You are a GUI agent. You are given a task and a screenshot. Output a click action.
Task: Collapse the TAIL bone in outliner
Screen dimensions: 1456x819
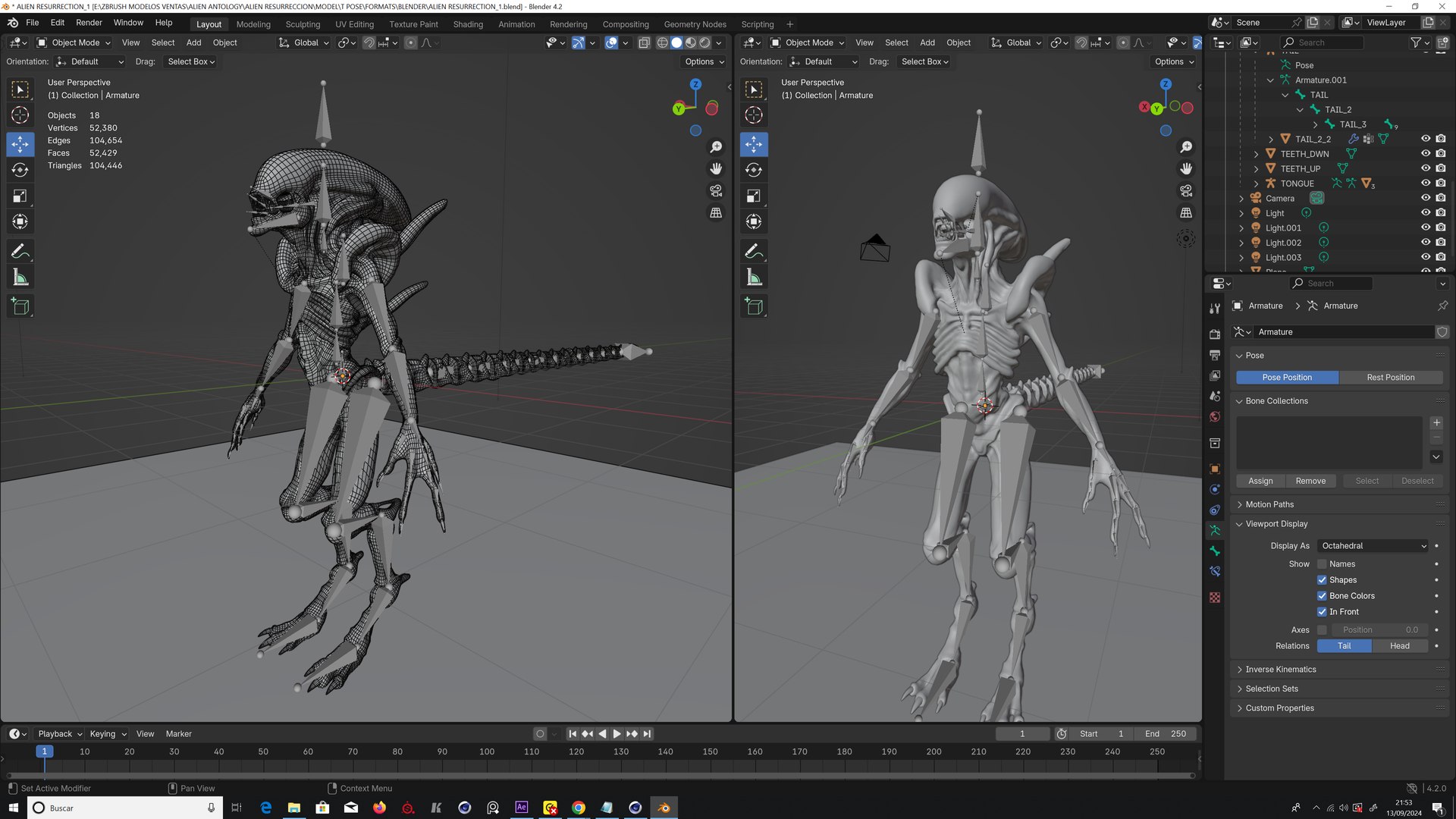(1285, 95)
